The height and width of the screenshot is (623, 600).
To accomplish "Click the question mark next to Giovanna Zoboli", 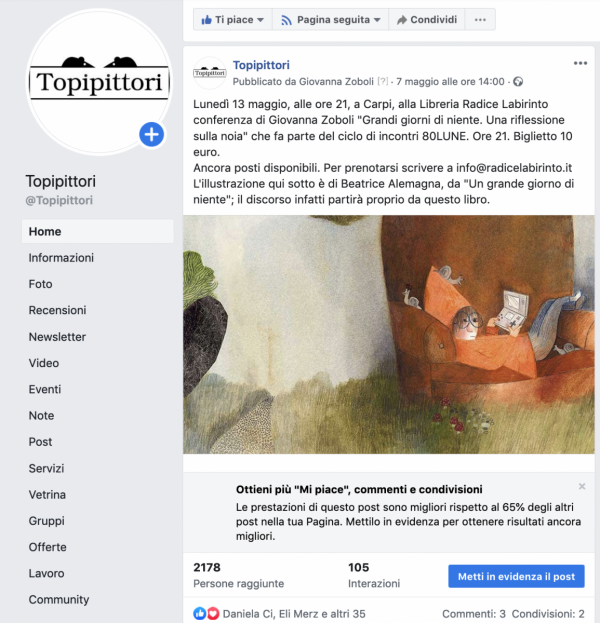I will pos(383,81).
